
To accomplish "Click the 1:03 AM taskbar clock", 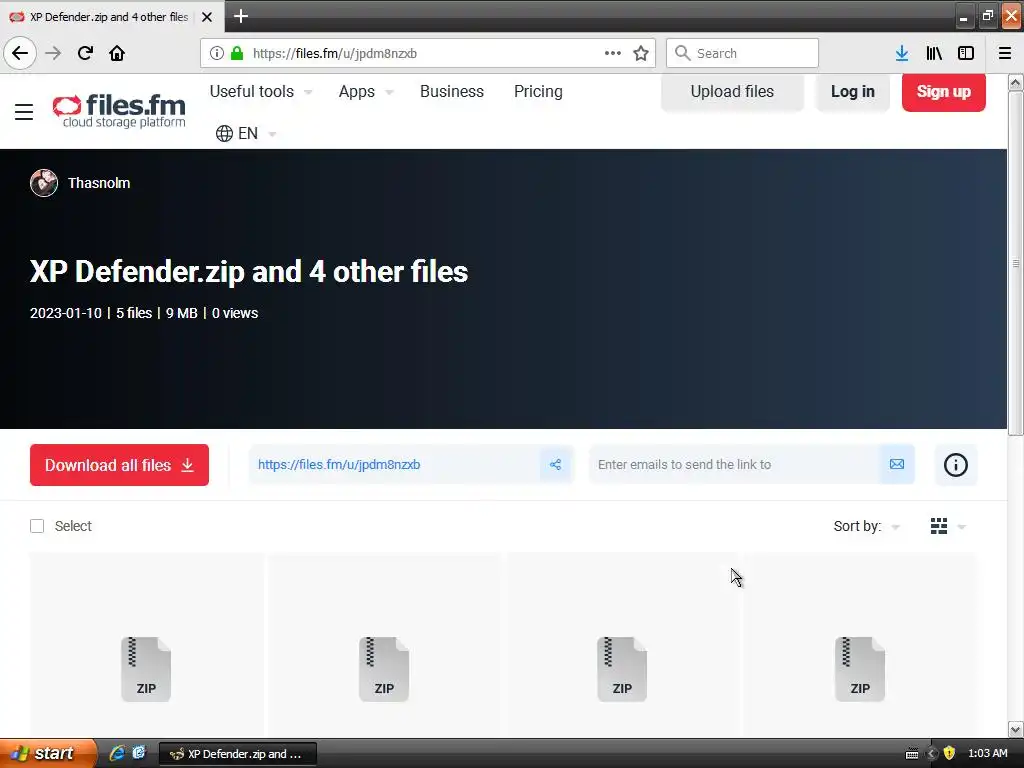I will 987,754.
